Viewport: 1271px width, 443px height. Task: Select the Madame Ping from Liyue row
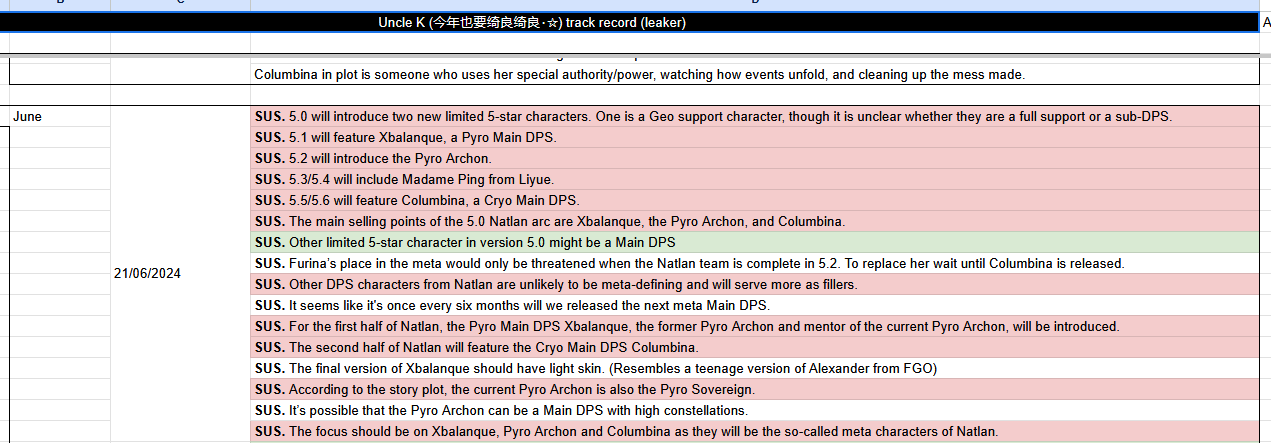click(x=754, y=180)
